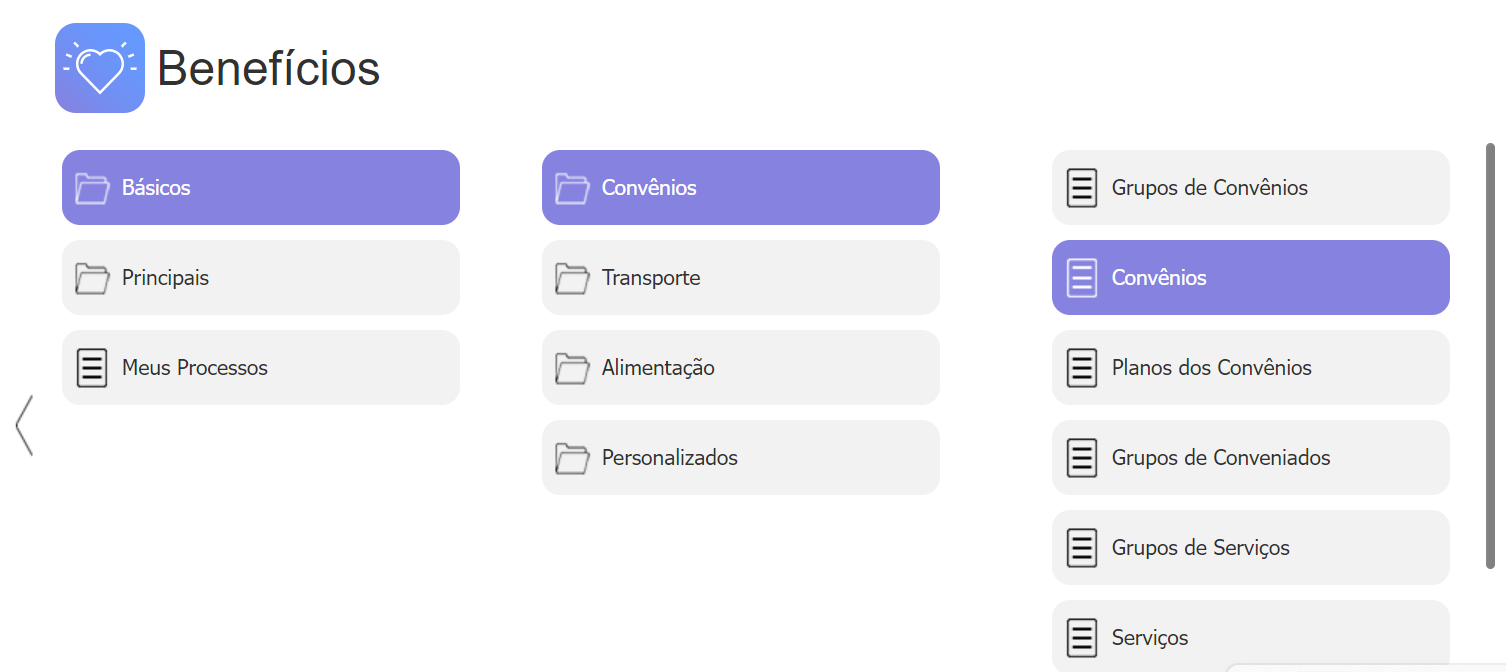Collapse the menu with the left chevron
The height and width of the screenshot is (672, 1506).
click(24, 425)
